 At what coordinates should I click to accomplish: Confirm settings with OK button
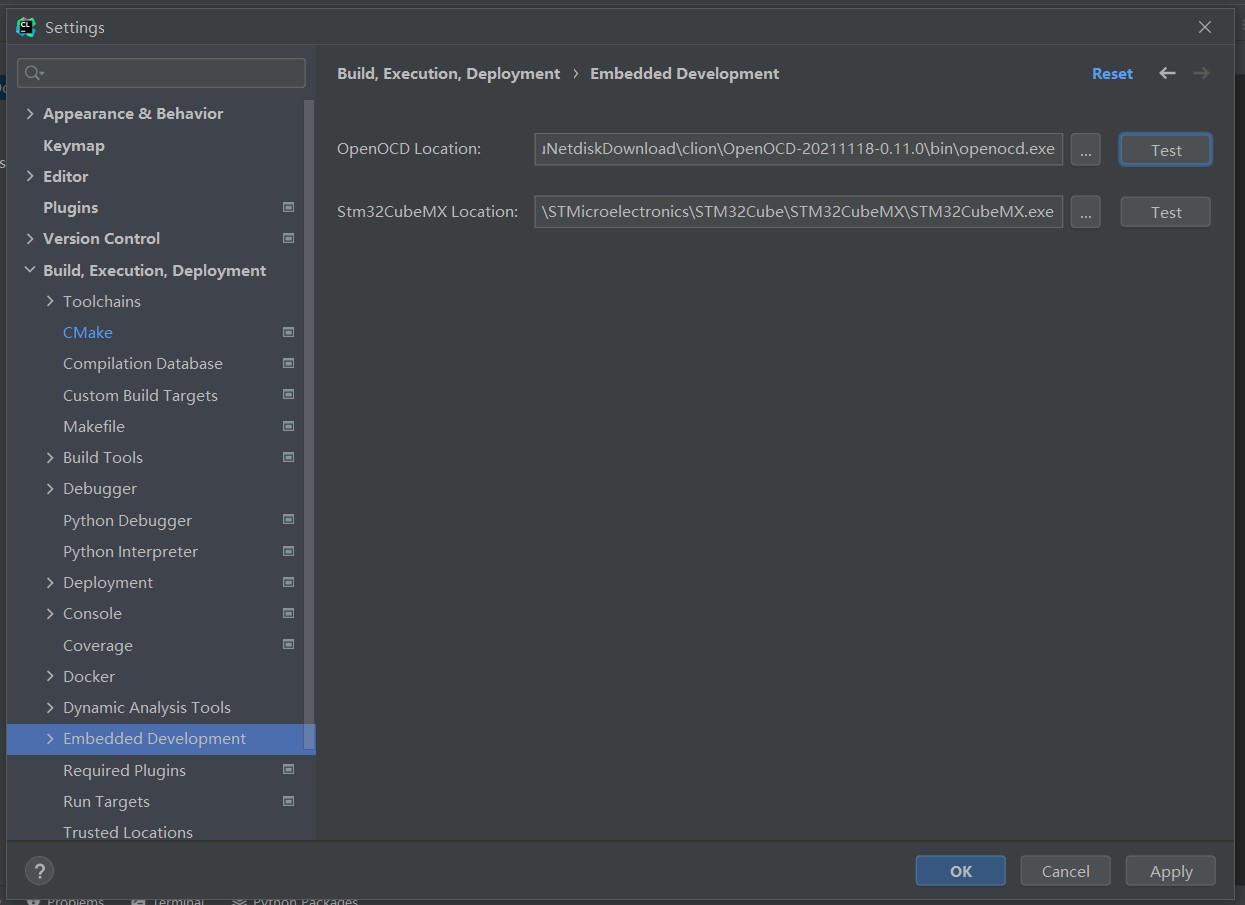coord(960,871)
